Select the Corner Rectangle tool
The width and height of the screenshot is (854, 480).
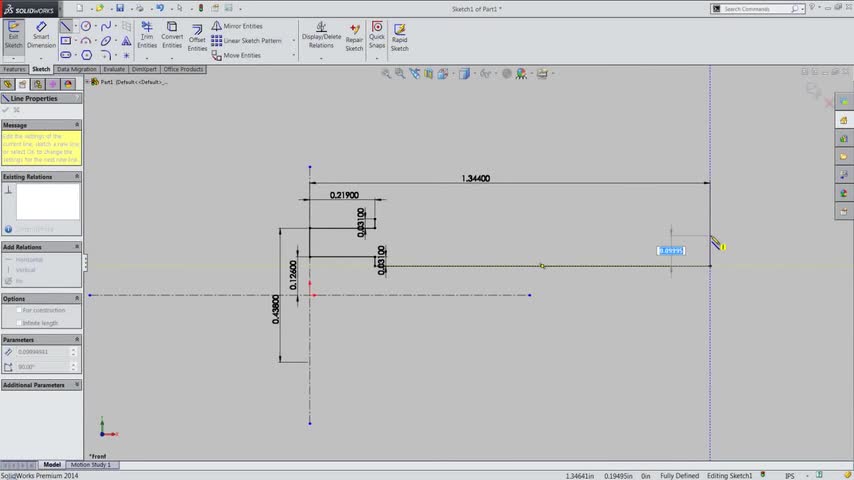[x=66, y=41]
